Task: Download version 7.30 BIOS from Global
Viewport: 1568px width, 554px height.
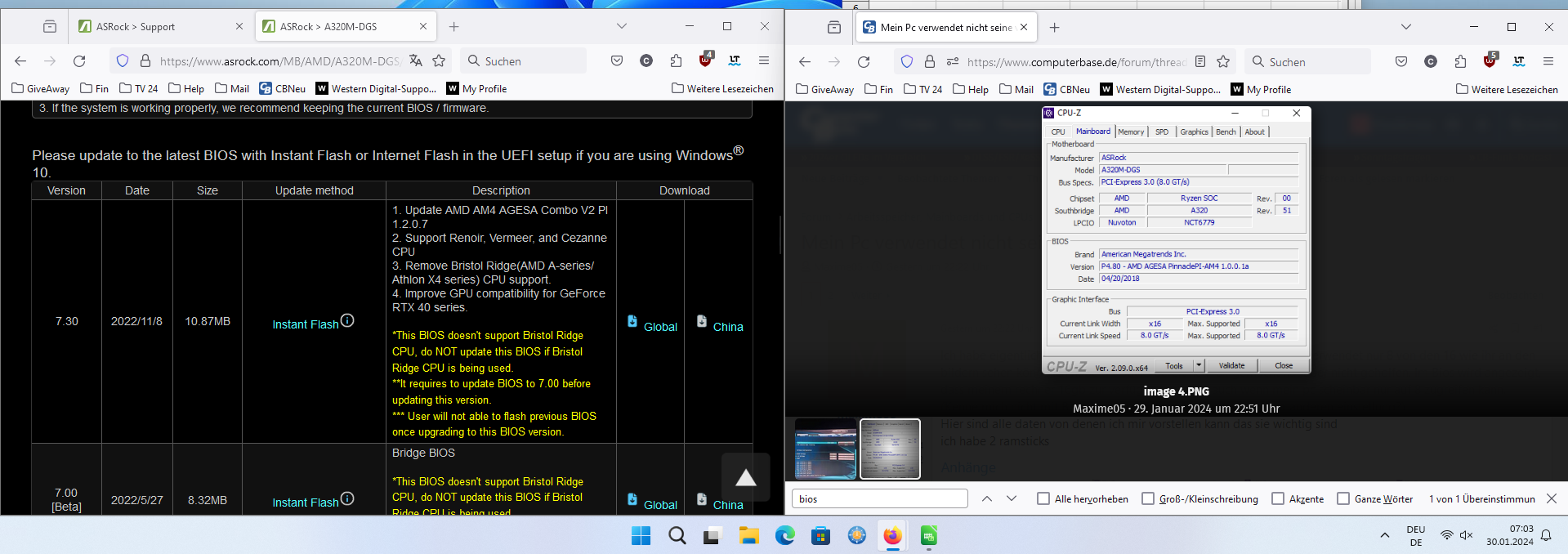Action: pos(652,324)
